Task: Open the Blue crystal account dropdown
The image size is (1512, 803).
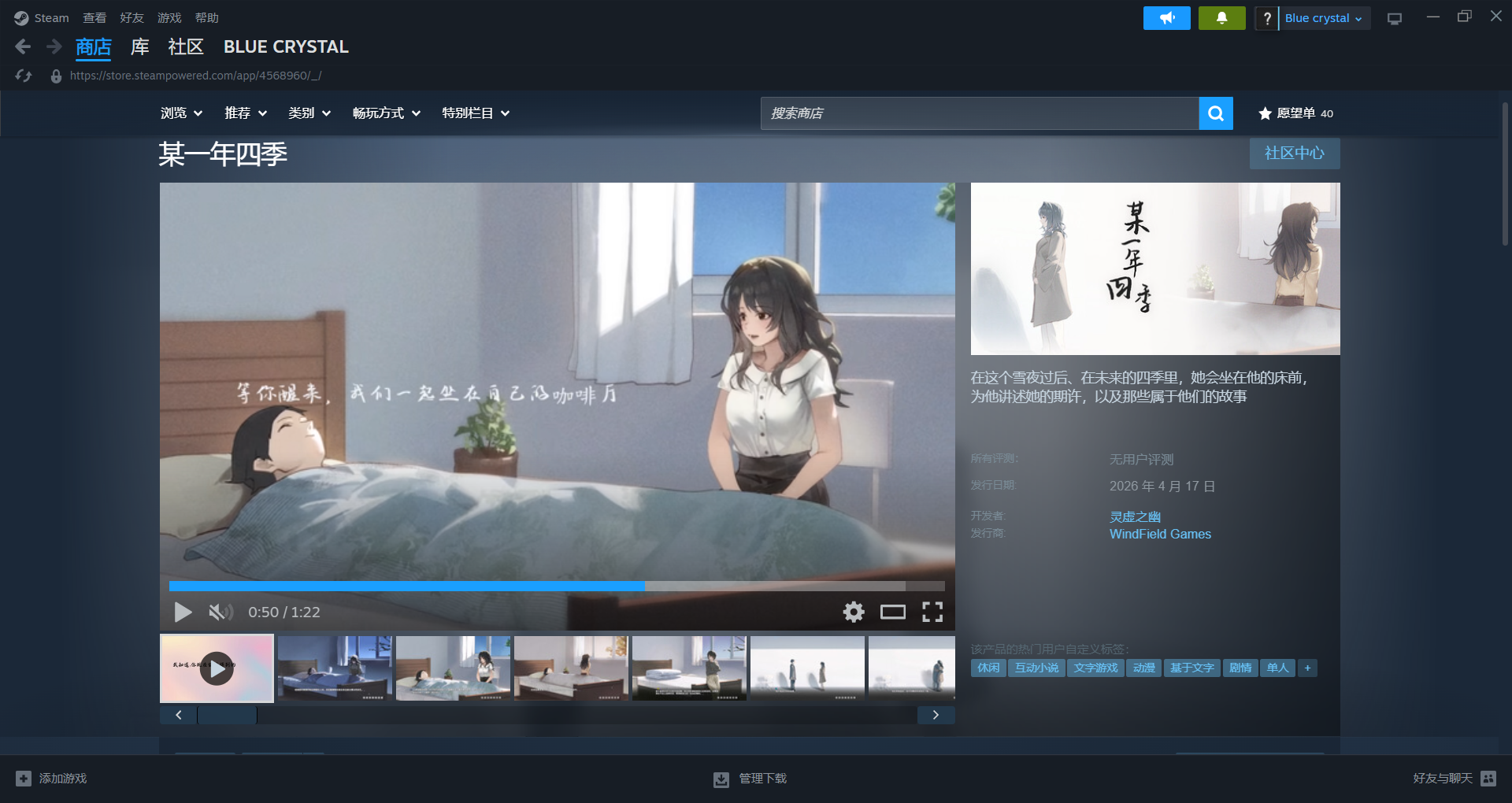Action: [1325, 18]
